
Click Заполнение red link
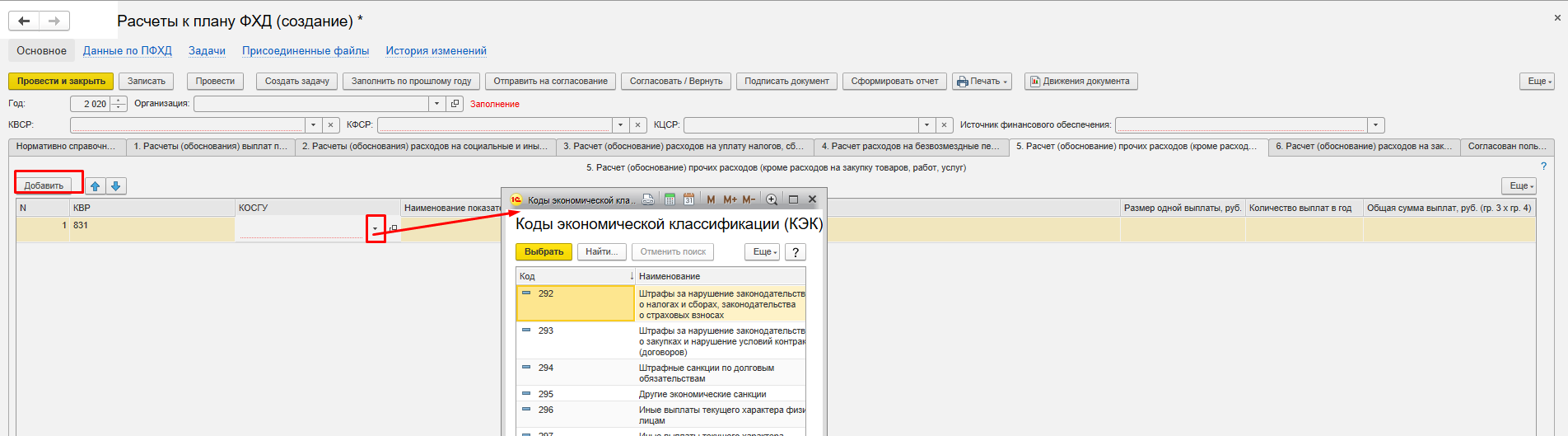click(495, 104)
